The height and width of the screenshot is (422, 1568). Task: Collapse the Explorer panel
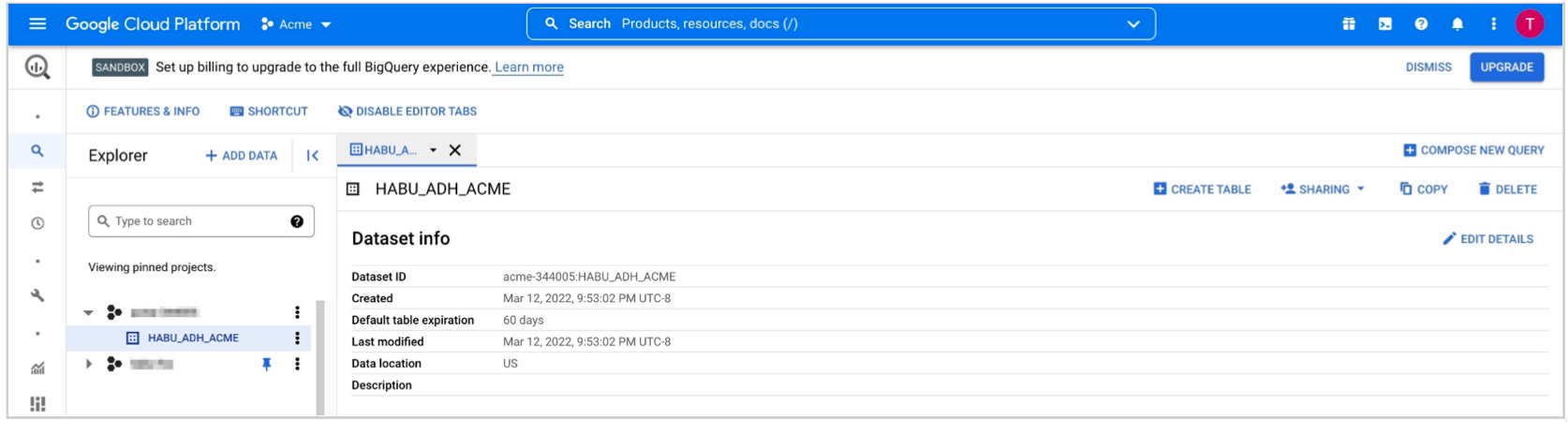coord(313,156)
